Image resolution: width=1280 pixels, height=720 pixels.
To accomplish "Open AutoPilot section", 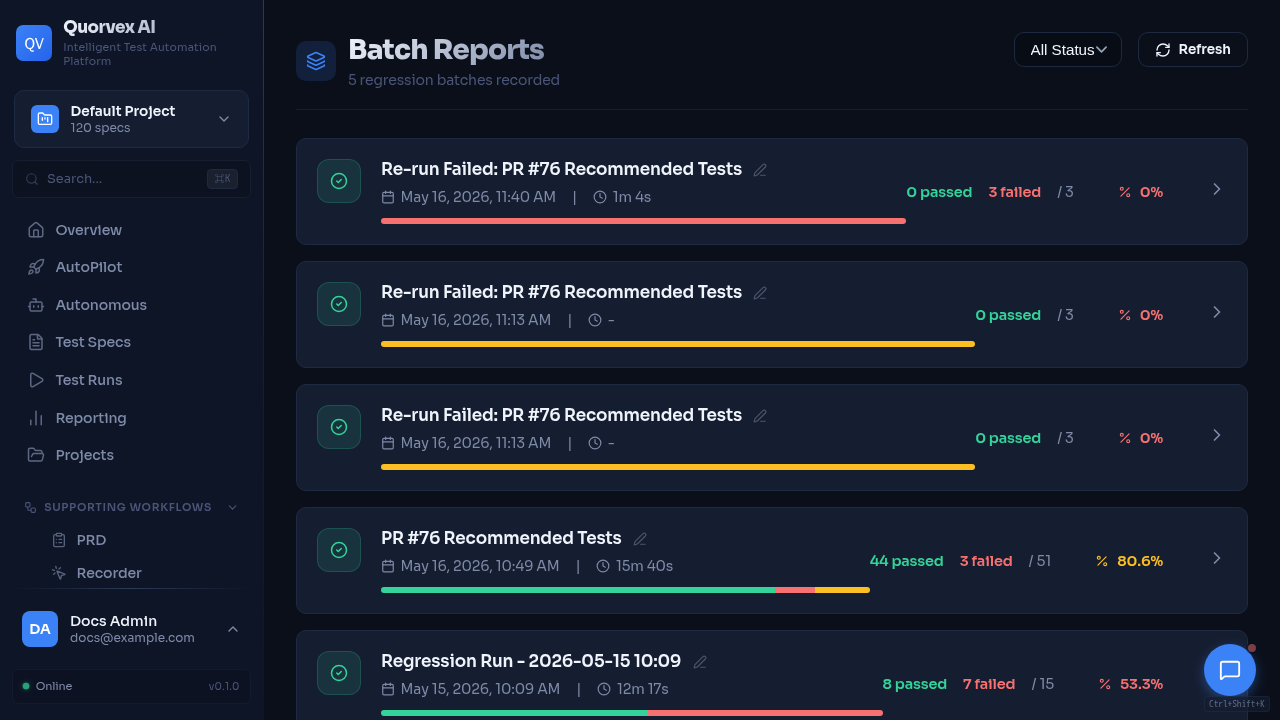I will click(131, 267).
